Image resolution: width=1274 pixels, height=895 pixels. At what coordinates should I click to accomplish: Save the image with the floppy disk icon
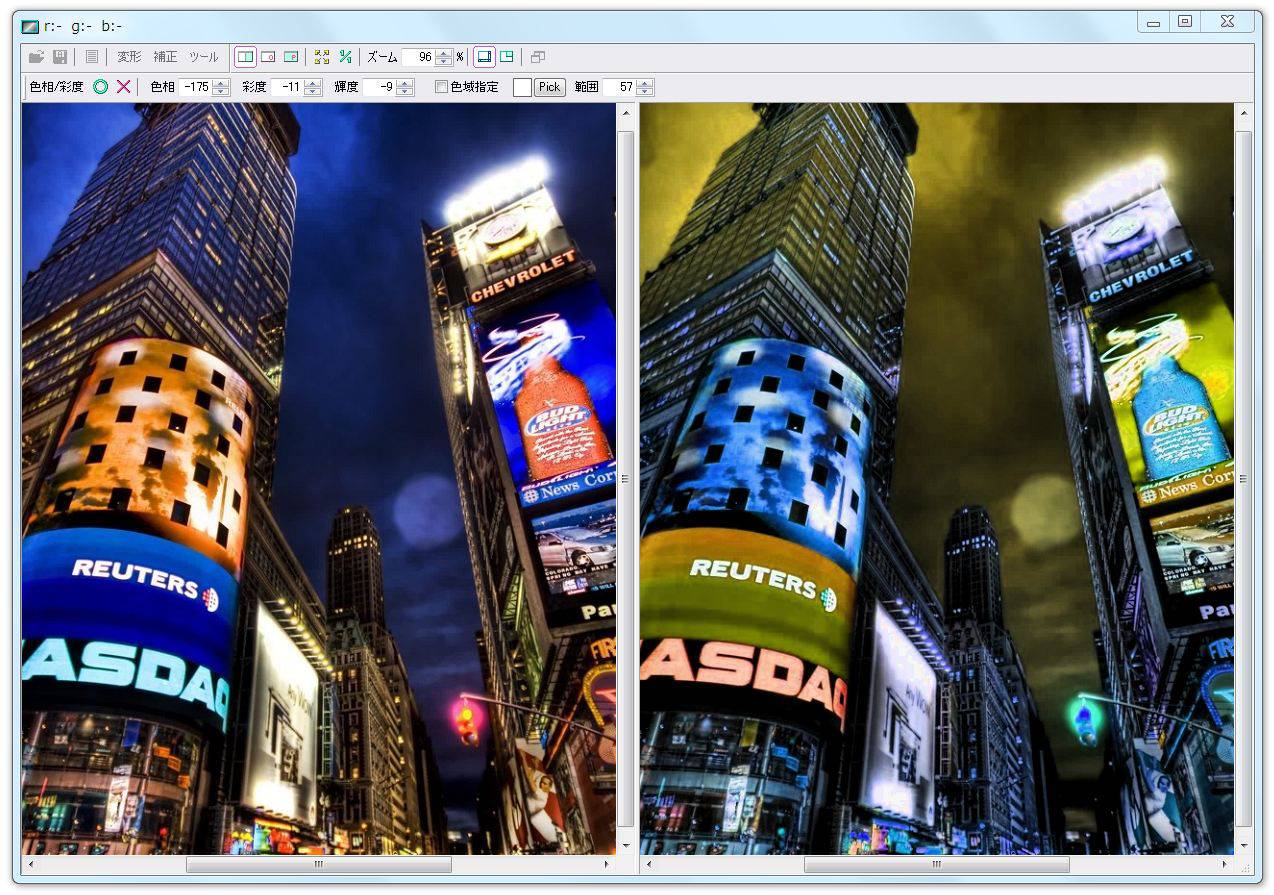(x=60, y=57)
